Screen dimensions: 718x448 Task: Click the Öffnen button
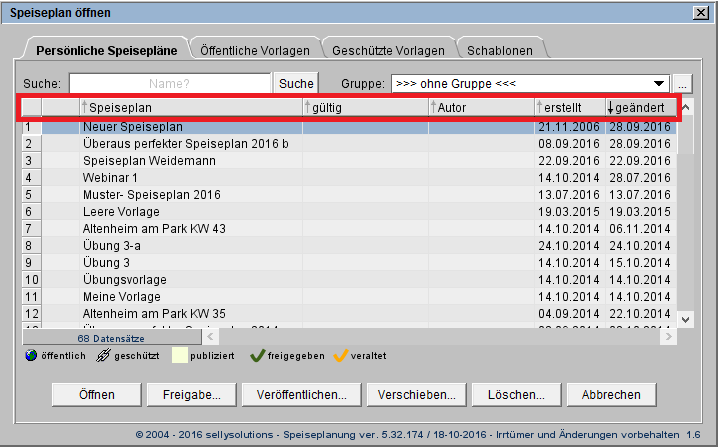coord(97,395)
